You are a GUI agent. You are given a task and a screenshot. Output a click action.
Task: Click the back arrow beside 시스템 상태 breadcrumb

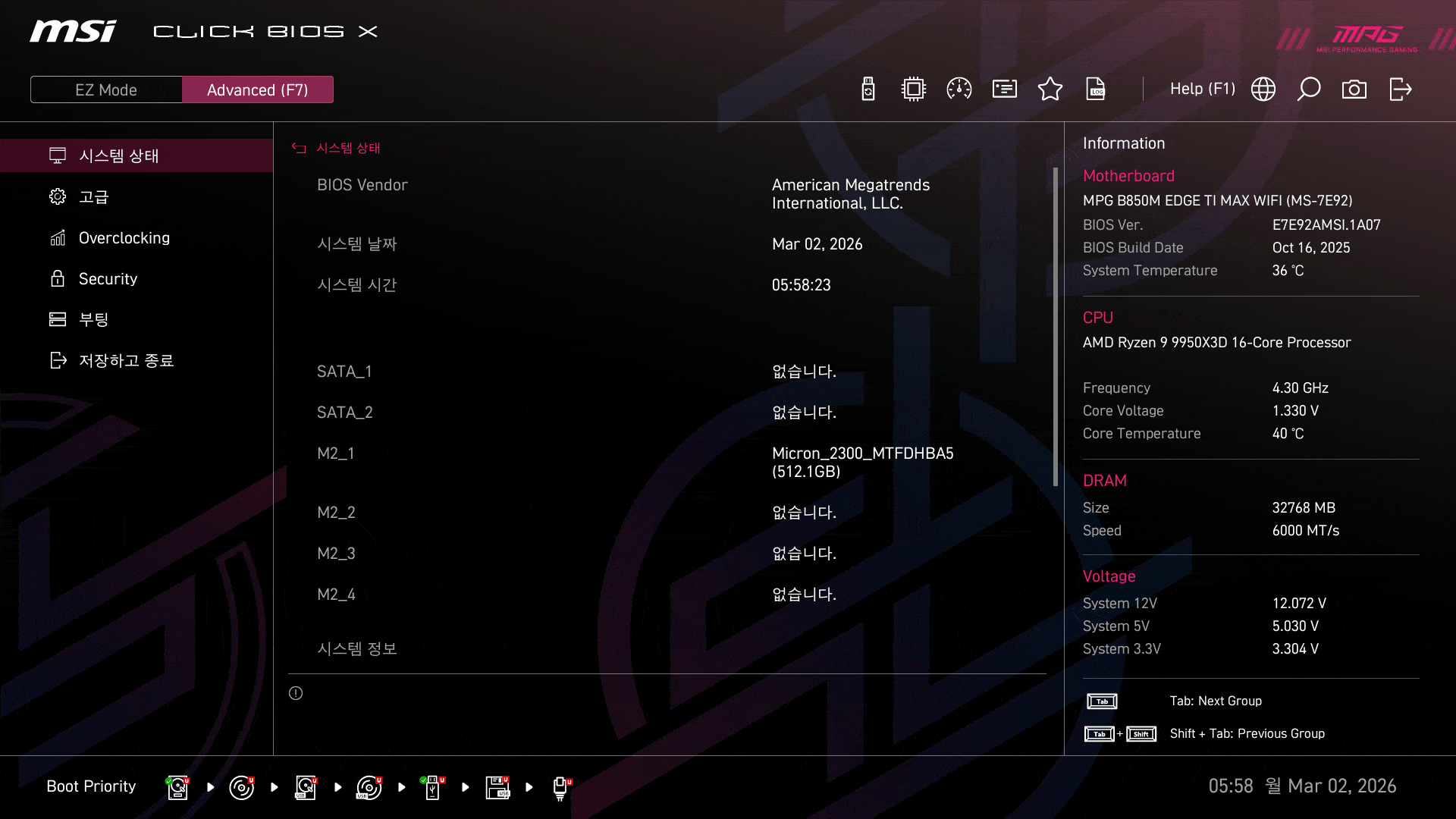click(299, 148)
